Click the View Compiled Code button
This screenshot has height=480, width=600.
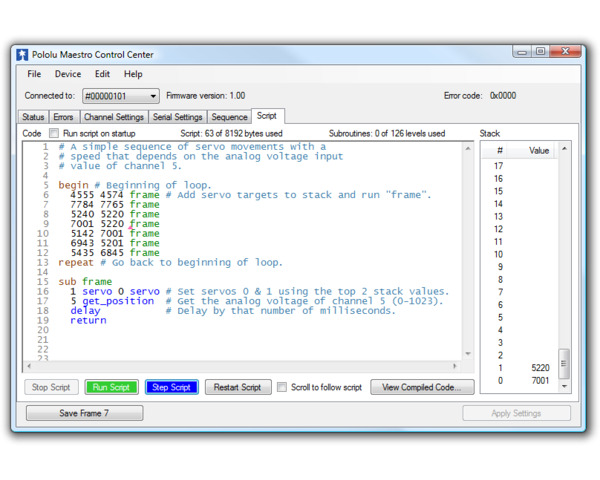pyautogui.click(x=422, y=387)
